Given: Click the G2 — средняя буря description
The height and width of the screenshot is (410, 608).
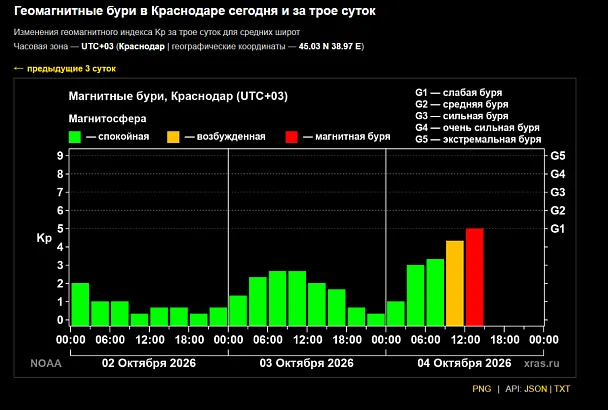Looking at the screenshot, I should tap(462, 104).
